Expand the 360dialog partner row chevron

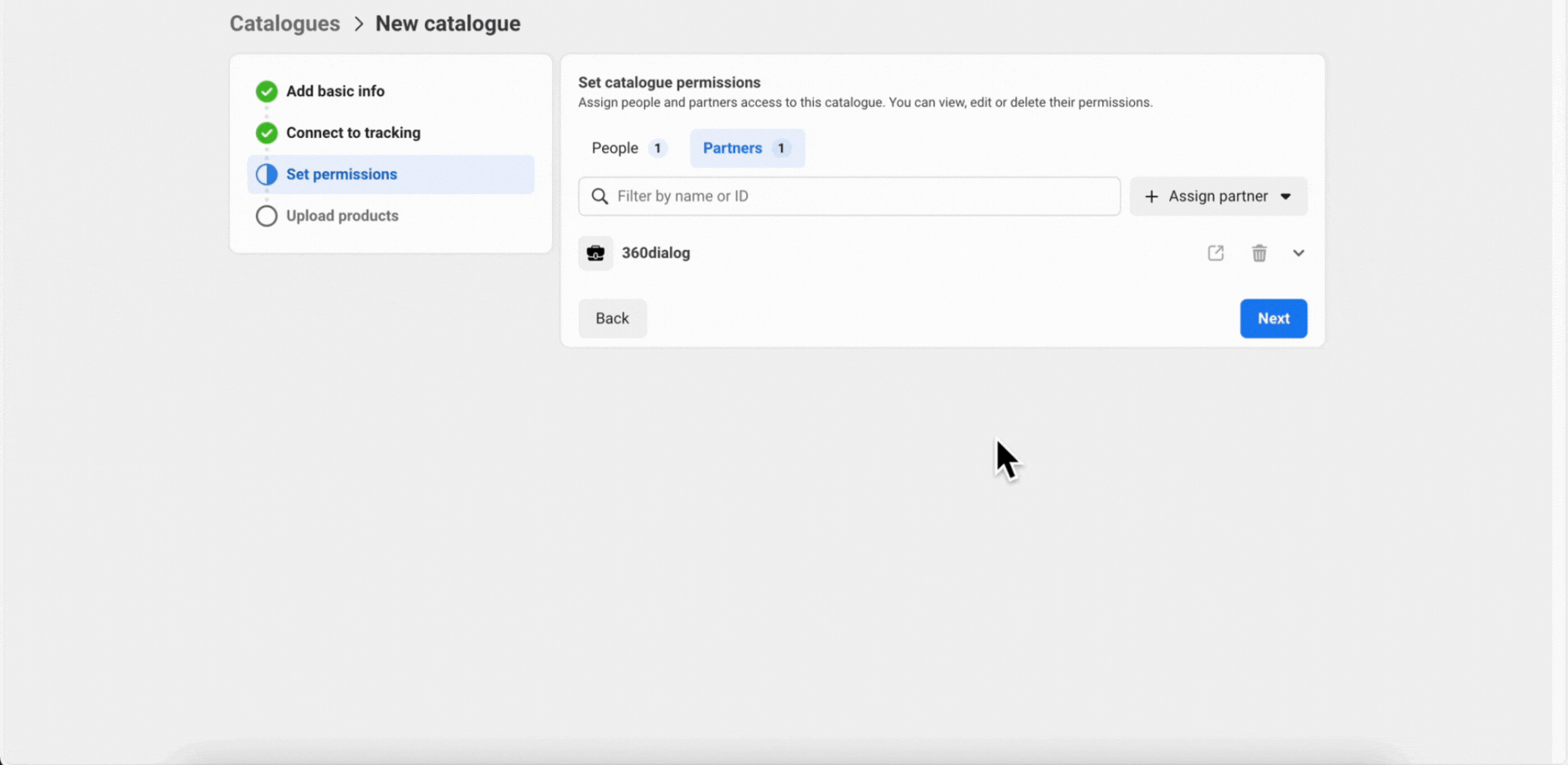pyautogui.click(x=1298, y=252)
